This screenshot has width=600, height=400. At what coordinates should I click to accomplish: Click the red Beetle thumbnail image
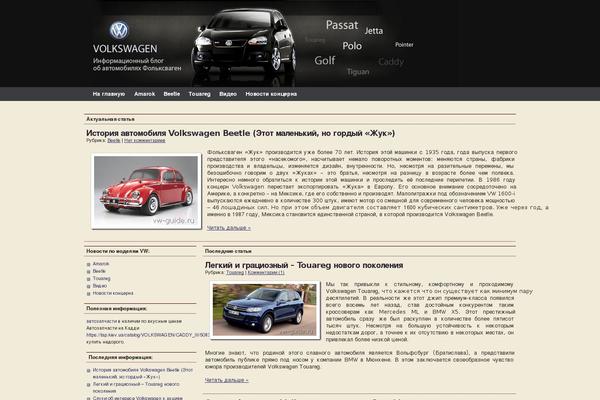pyautogui.click(x=146, y=191)
